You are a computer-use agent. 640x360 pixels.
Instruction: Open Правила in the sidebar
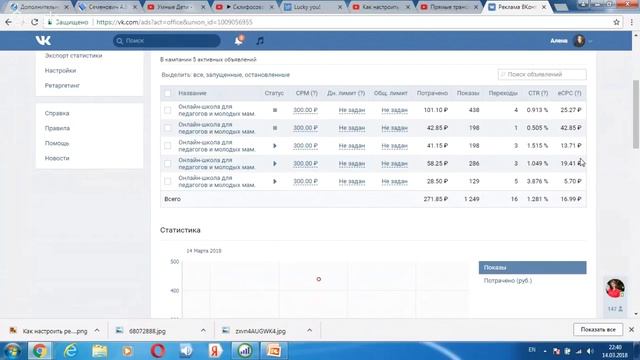[57, 128]
